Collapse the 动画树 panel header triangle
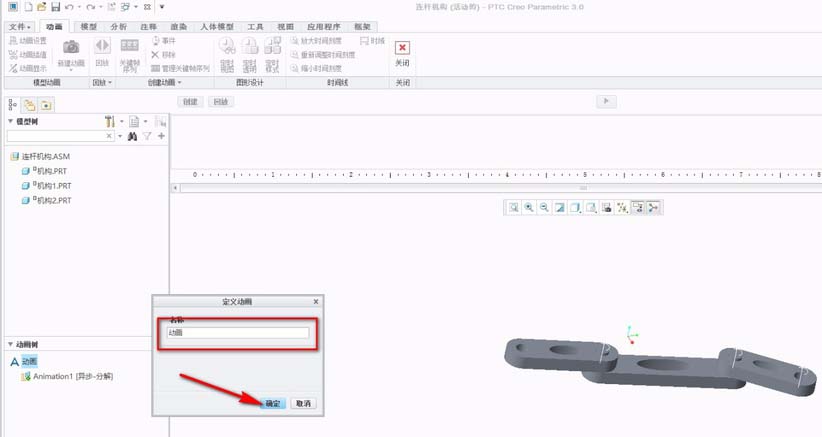The width and height of the screenshot is (822, 437). pos(10,344)
